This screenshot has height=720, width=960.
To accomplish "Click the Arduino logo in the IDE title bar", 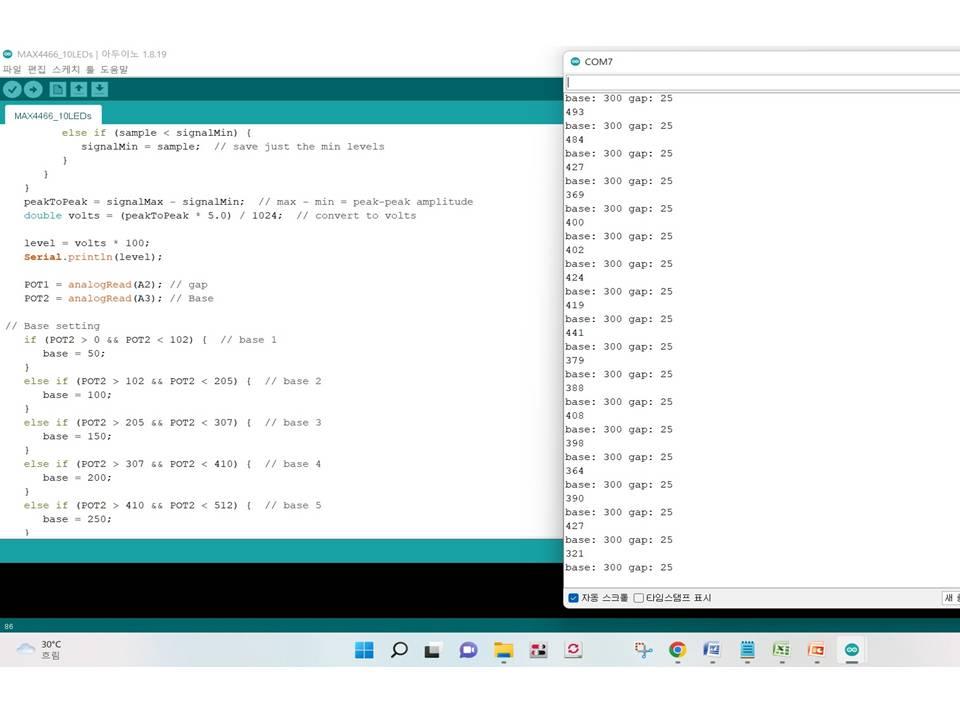I will 7,54.
